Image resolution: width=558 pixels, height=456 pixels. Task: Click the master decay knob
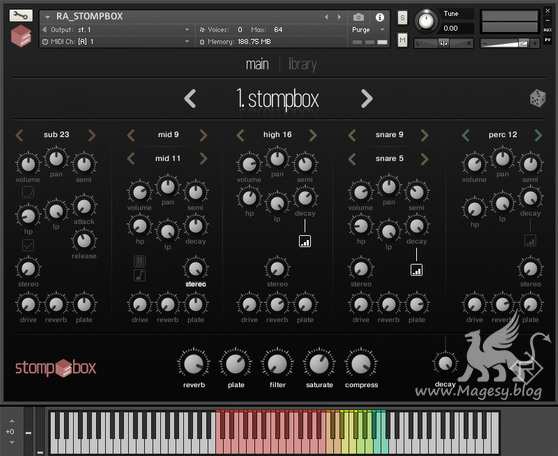(x=445, y=363)
